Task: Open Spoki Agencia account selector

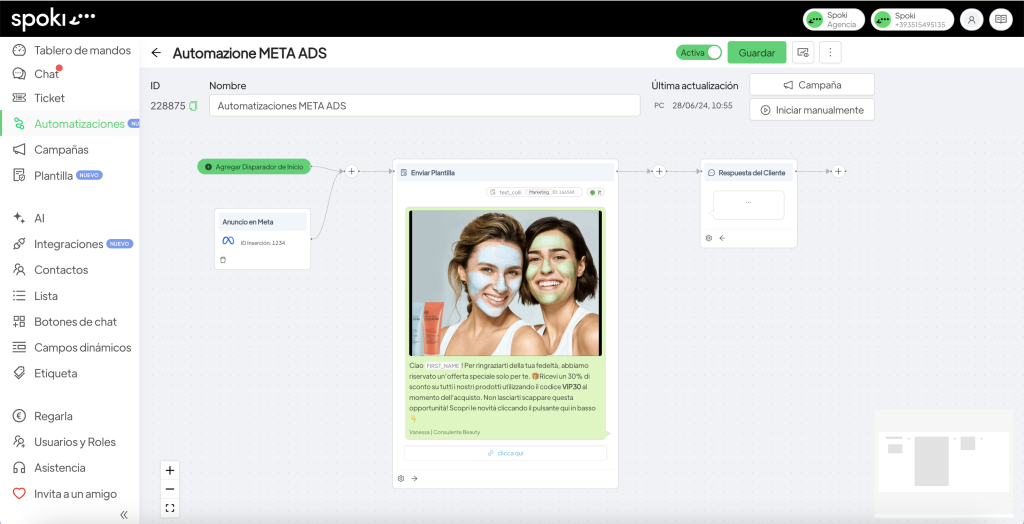Action: click(834, 20)
